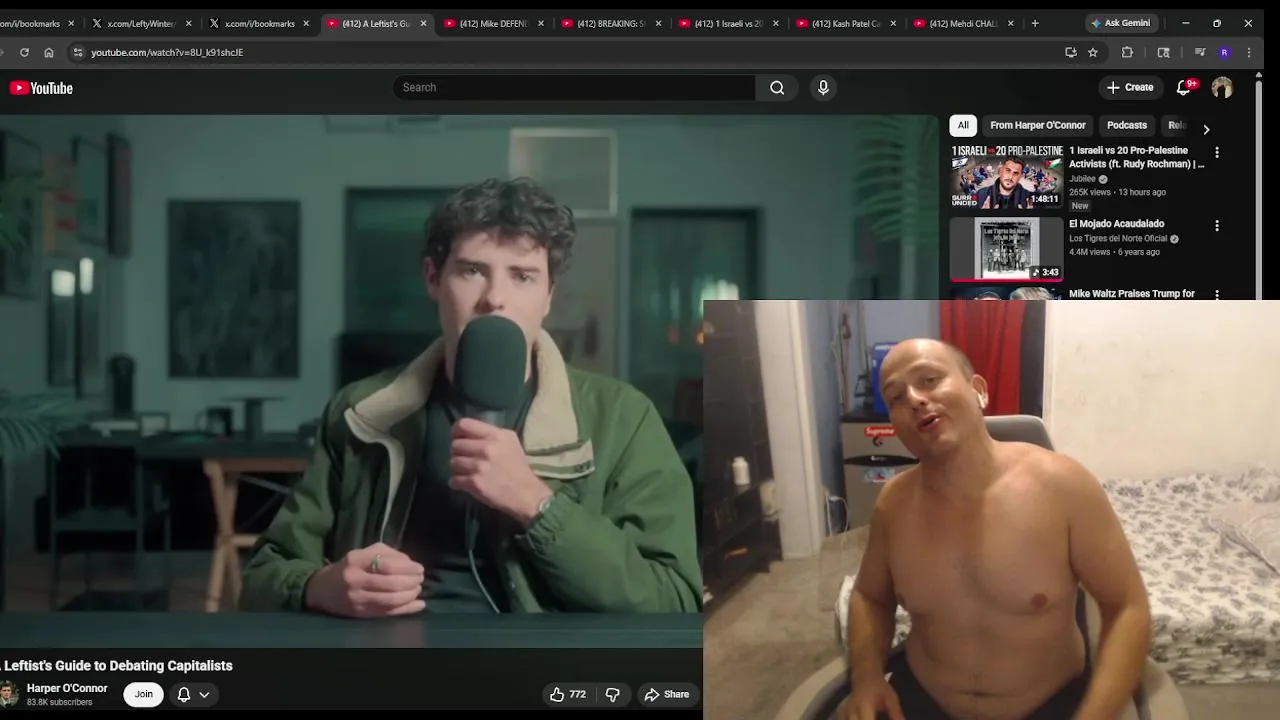Screen dimensions: 1280x720
Task: Reload the page with the refresh icon
Action: click(24, 52)
